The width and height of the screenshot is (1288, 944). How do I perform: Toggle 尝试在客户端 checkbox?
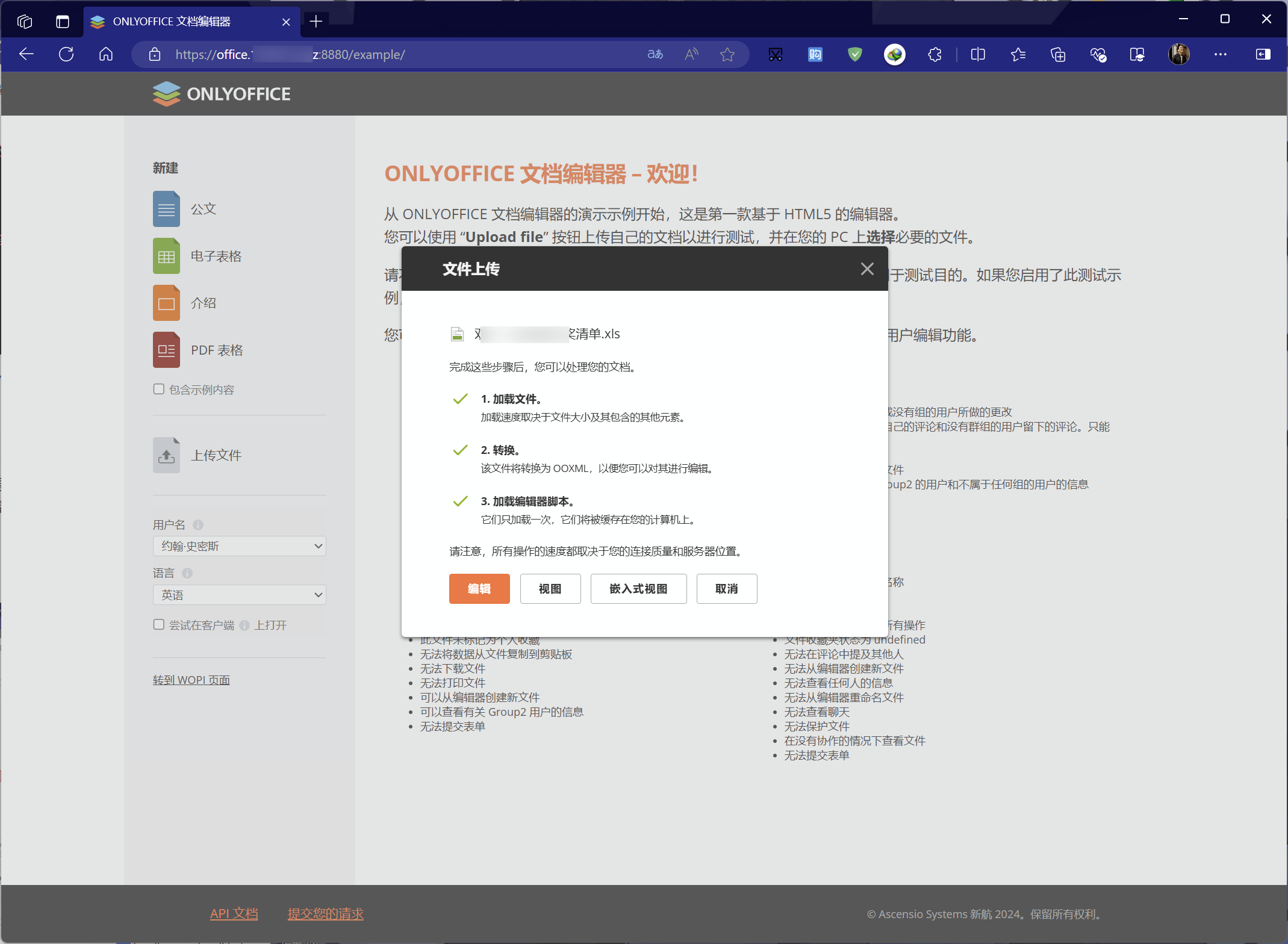159,624
